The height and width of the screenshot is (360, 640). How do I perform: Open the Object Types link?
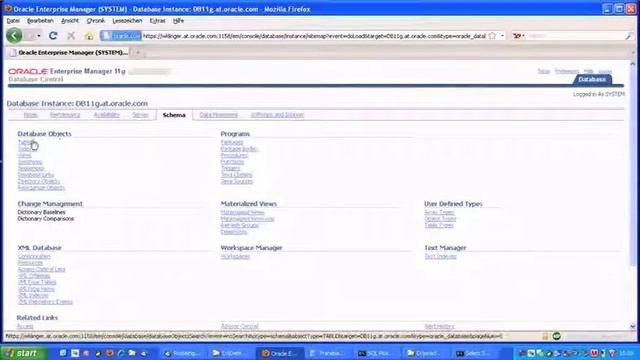440,219
